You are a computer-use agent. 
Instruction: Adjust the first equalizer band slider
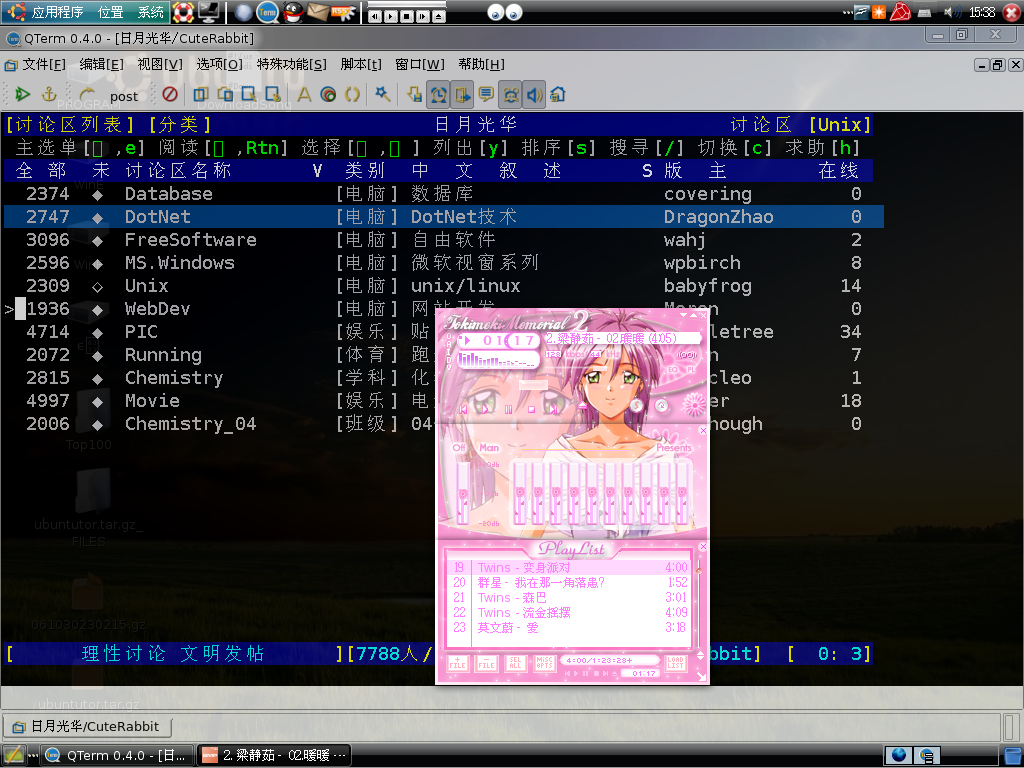point(520,494)
